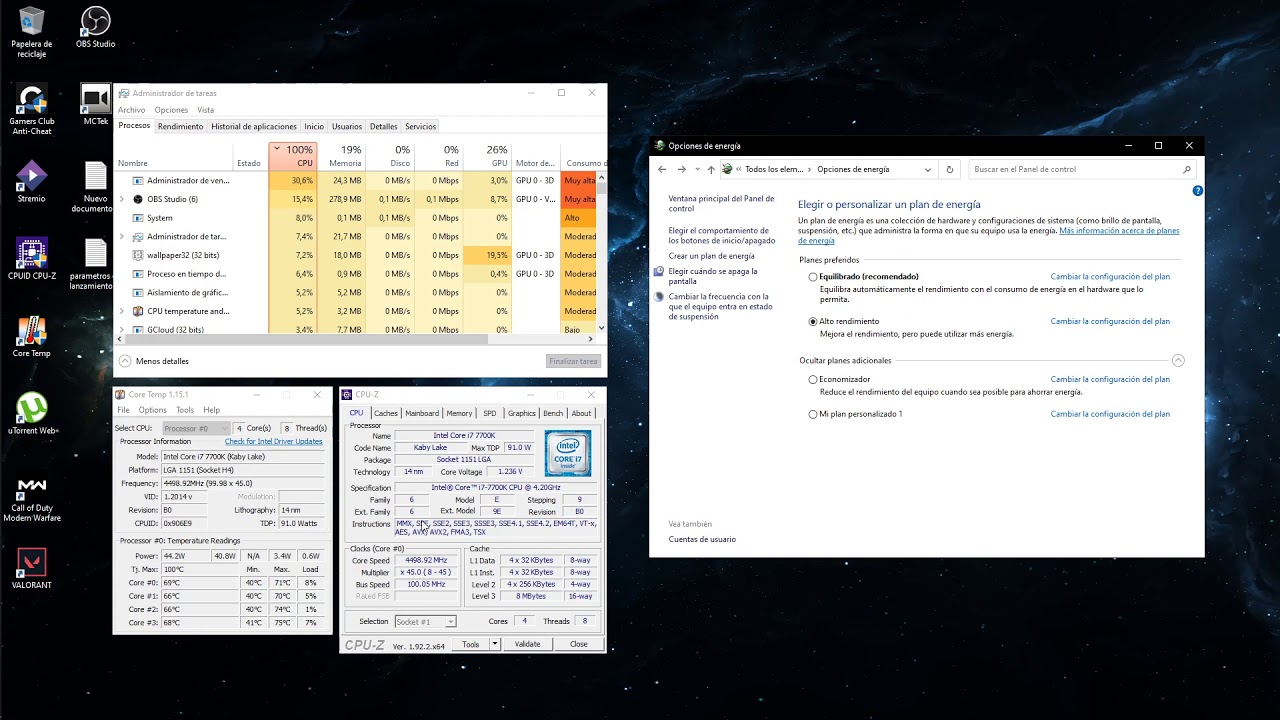
Task: Switch to Detalles tab in Task Manager
Action: (x=383, y=127)
